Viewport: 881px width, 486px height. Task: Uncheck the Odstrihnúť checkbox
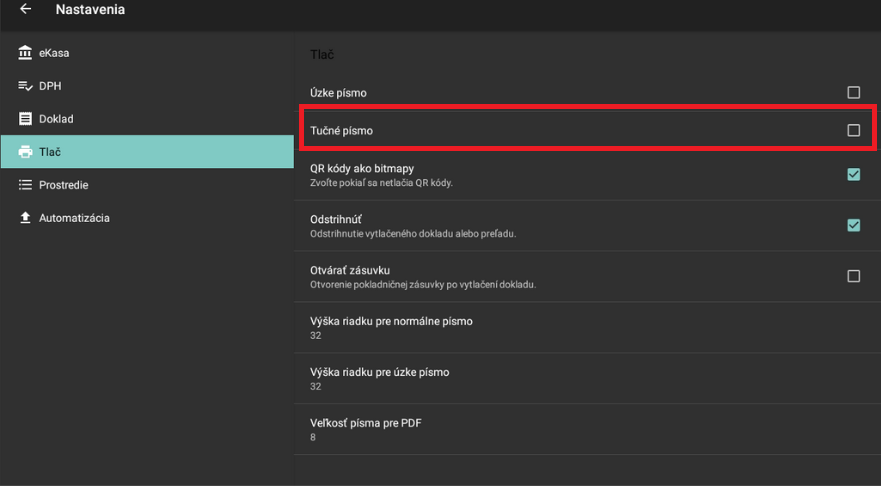coord(853,225)
